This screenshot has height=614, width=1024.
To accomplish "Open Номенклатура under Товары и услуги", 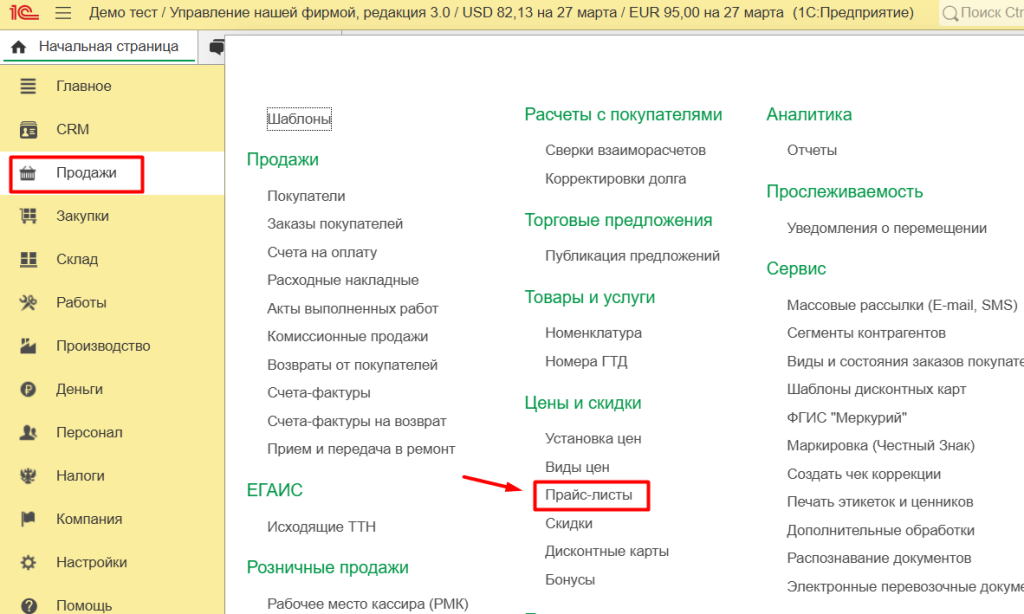I will coord(593,333).
